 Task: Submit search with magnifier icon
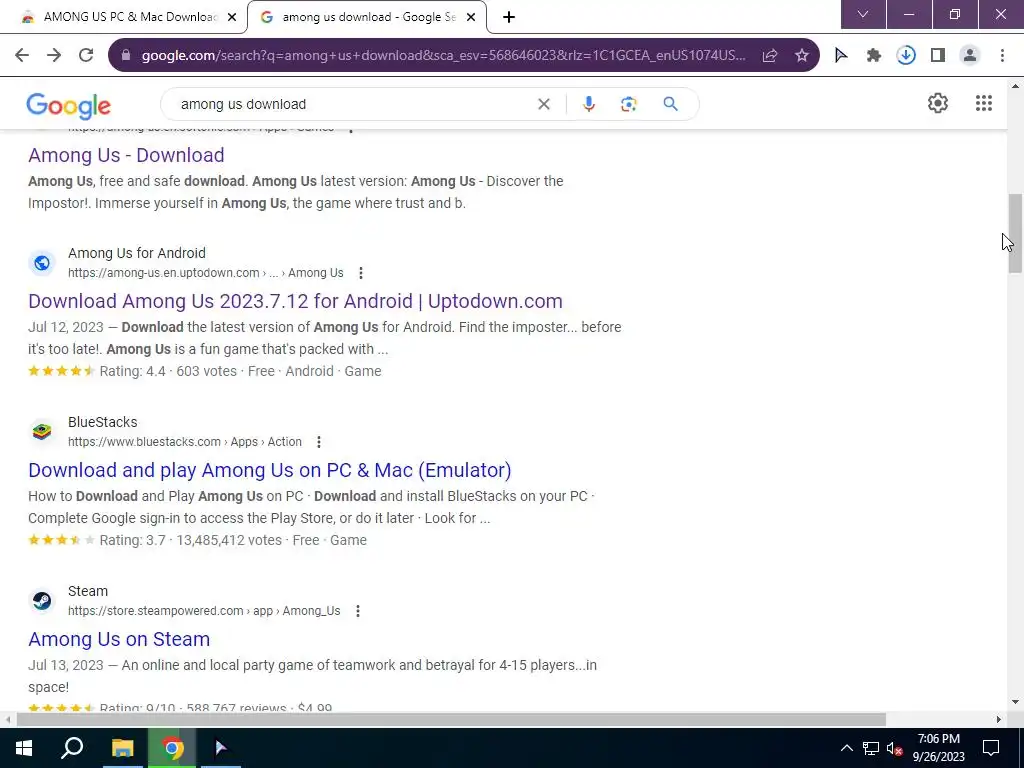tap(671, 104)
